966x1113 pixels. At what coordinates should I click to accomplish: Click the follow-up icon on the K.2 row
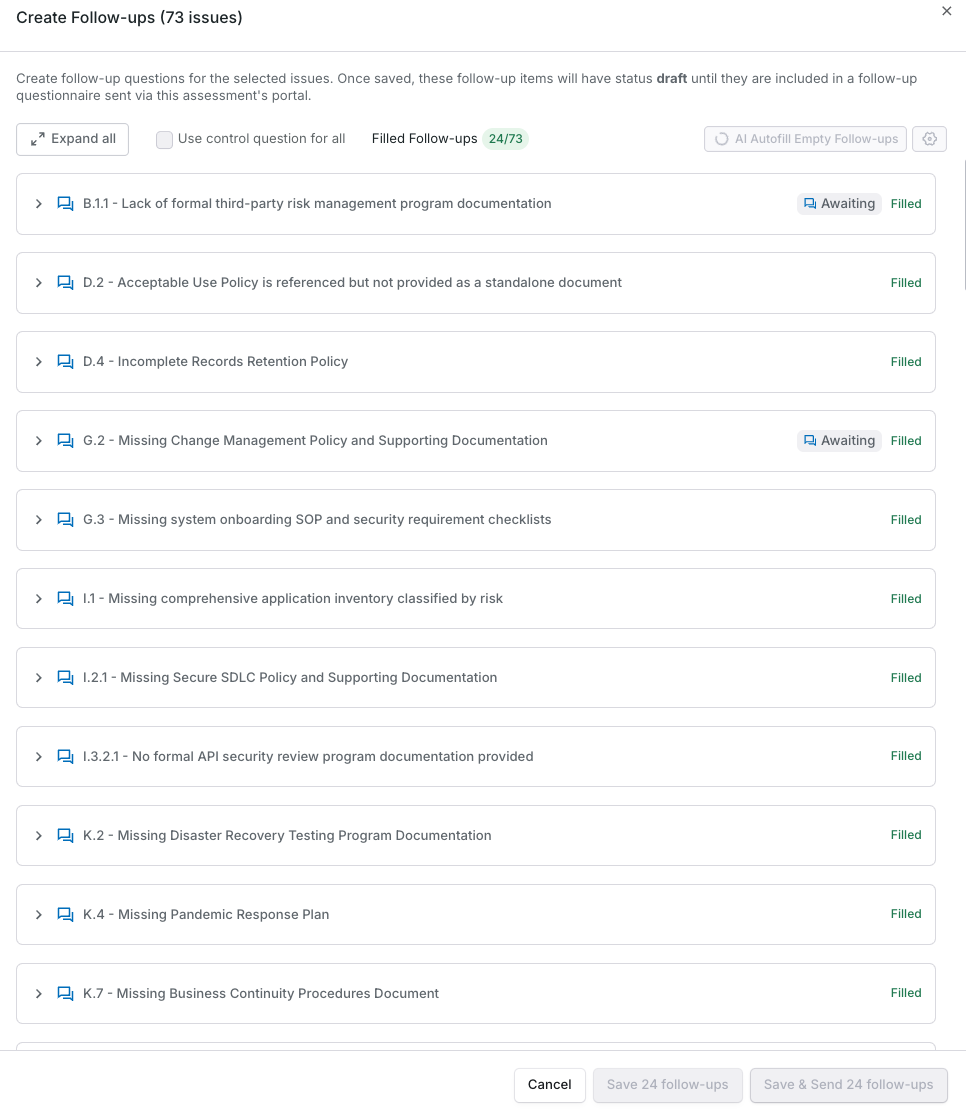65,835
